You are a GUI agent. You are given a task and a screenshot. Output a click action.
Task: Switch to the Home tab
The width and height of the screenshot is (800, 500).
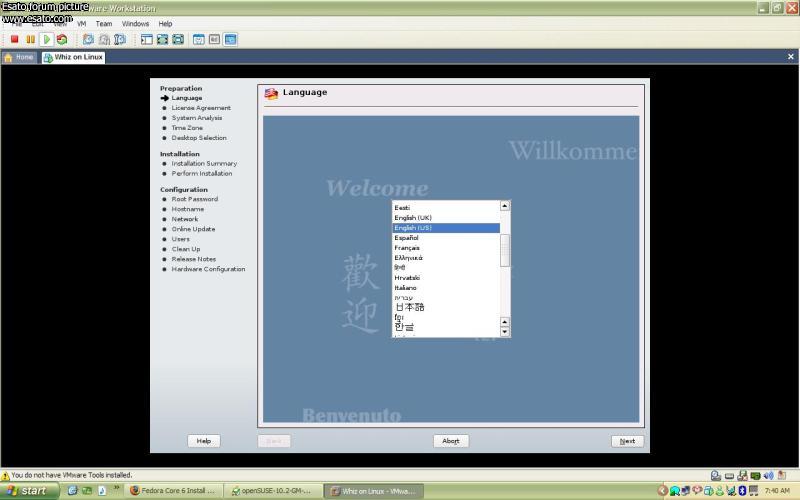coord(19,57)
